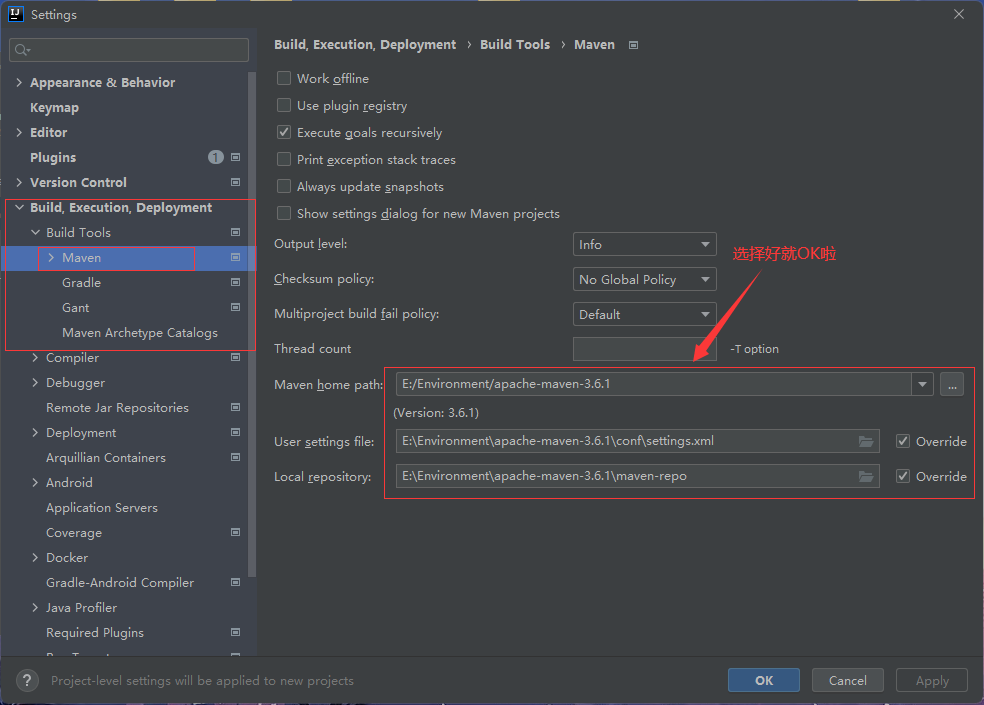The width and height of the screenshot is (984, 705).
Task: Open Multiproject build fail policy dropdown
Action: coord(644,314)
